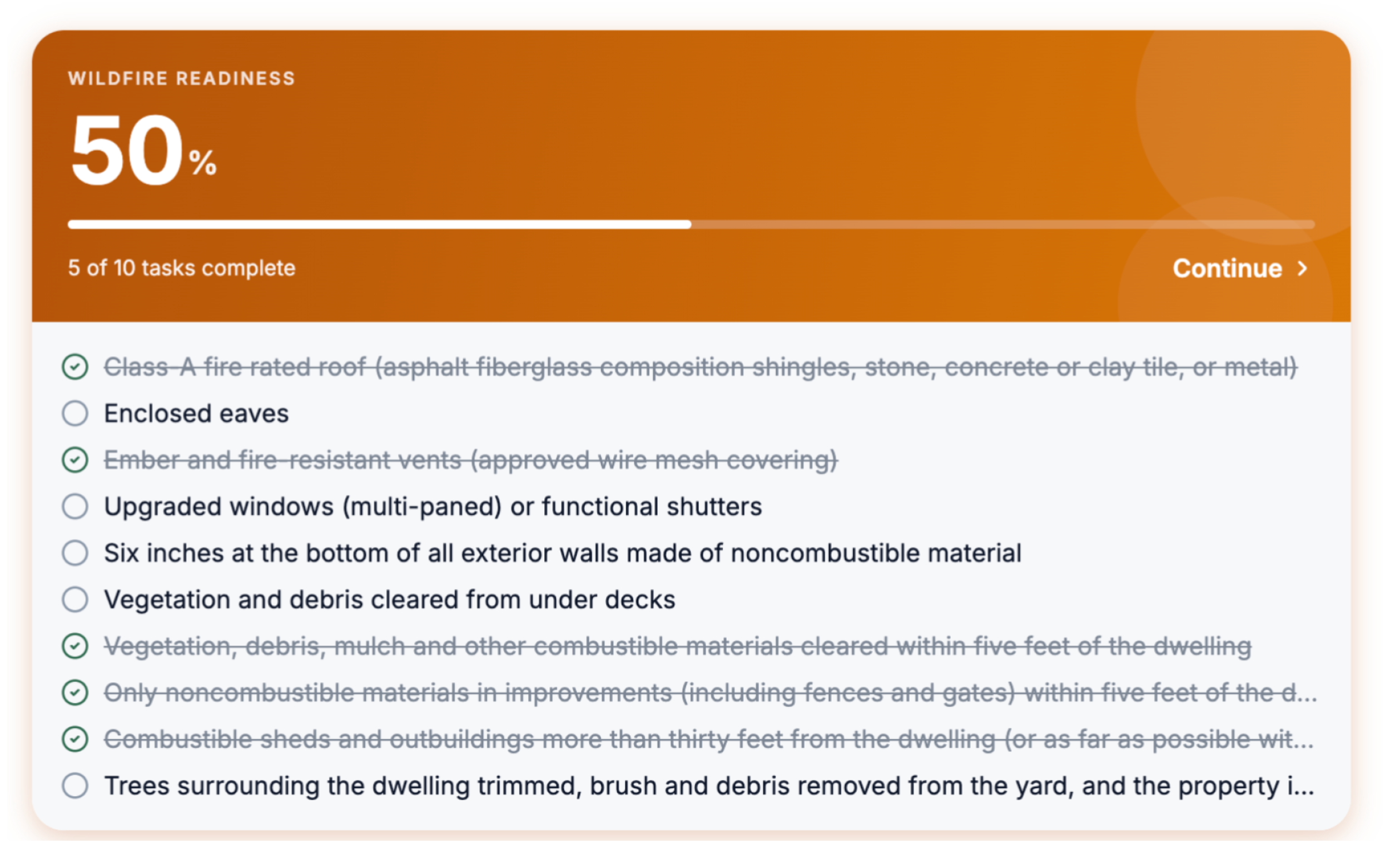Toggle checkmark for vegetation cleared within five feet

[75, 646]
